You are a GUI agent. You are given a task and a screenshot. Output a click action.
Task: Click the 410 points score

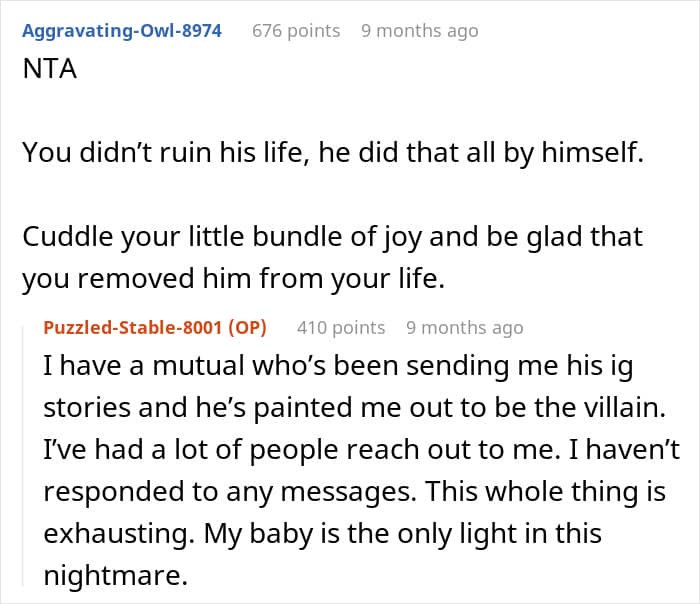340,327
